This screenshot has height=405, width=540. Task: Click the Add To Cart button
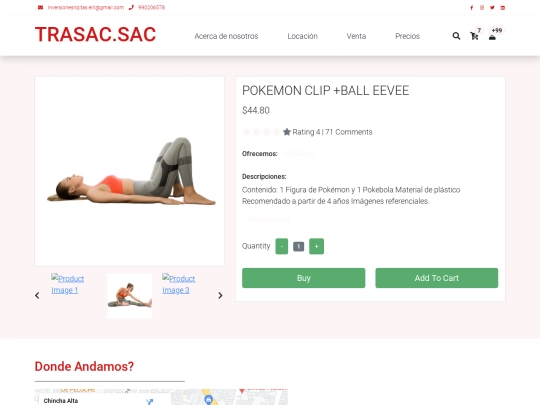(x=437, y=278)
